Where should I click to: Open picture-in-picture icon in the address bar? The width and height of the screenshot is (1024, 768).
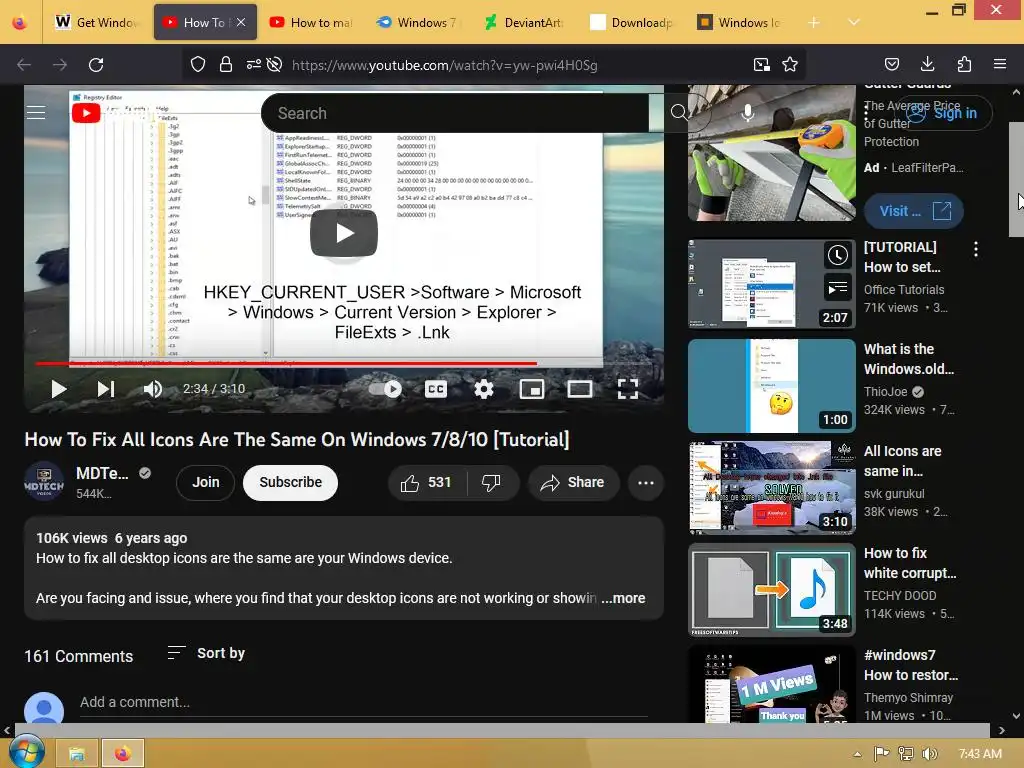point(761,65)
